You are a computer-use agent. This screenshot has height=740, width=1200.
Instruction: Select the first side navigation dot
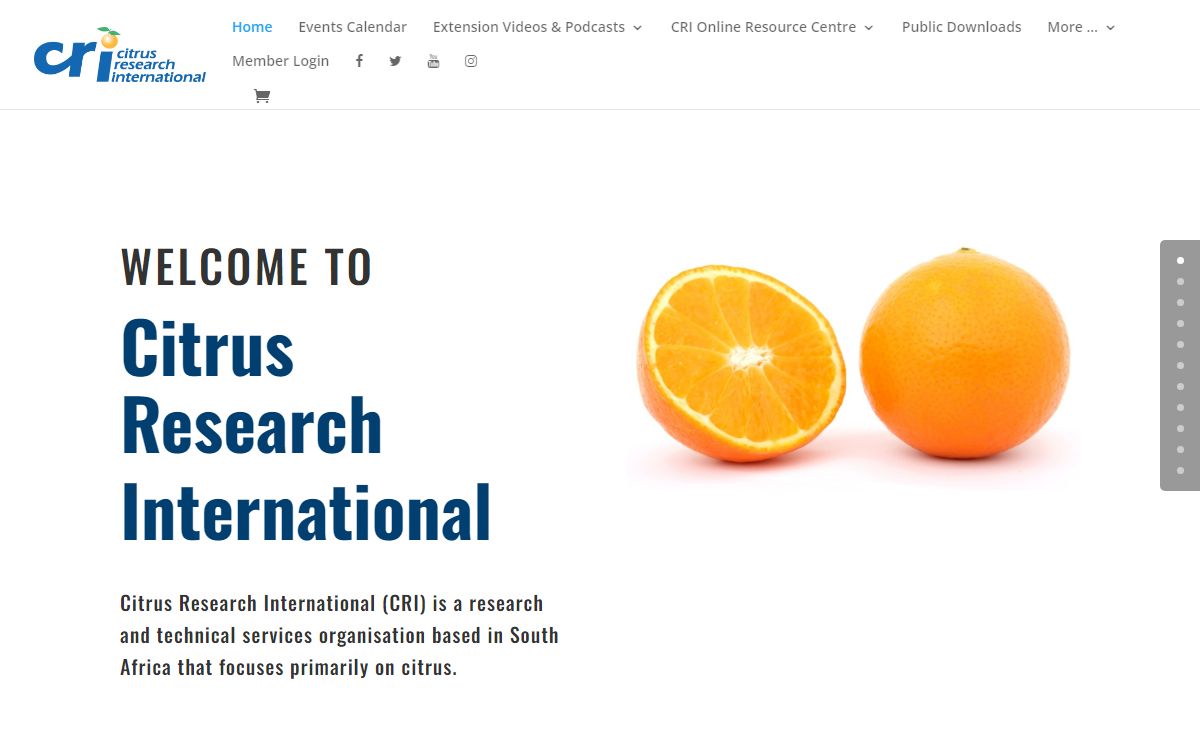pyautogui.click(x=1180, y=260)
